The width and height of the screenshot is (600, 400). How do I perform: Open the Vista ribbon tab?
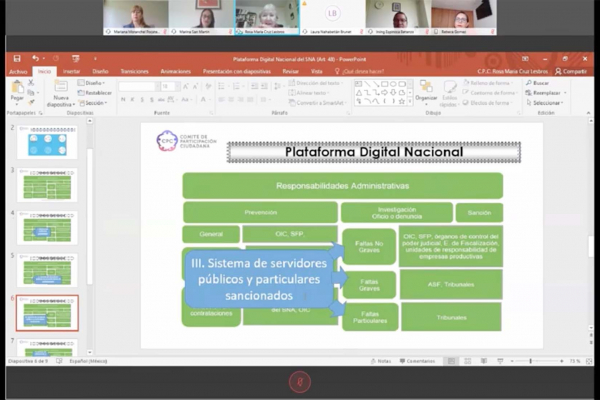316,72
